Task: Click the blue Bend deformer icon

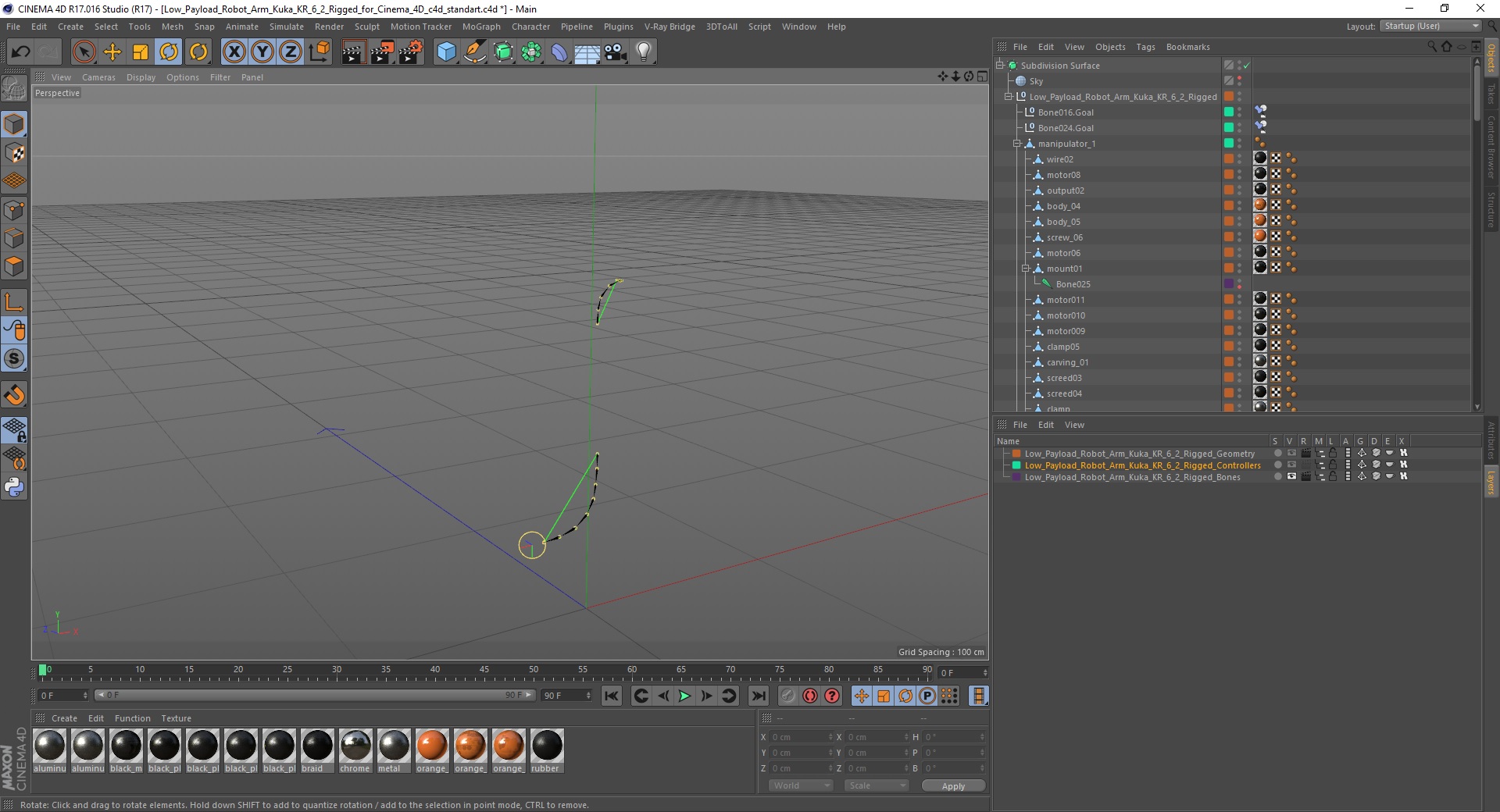Action: click(559, 52)
